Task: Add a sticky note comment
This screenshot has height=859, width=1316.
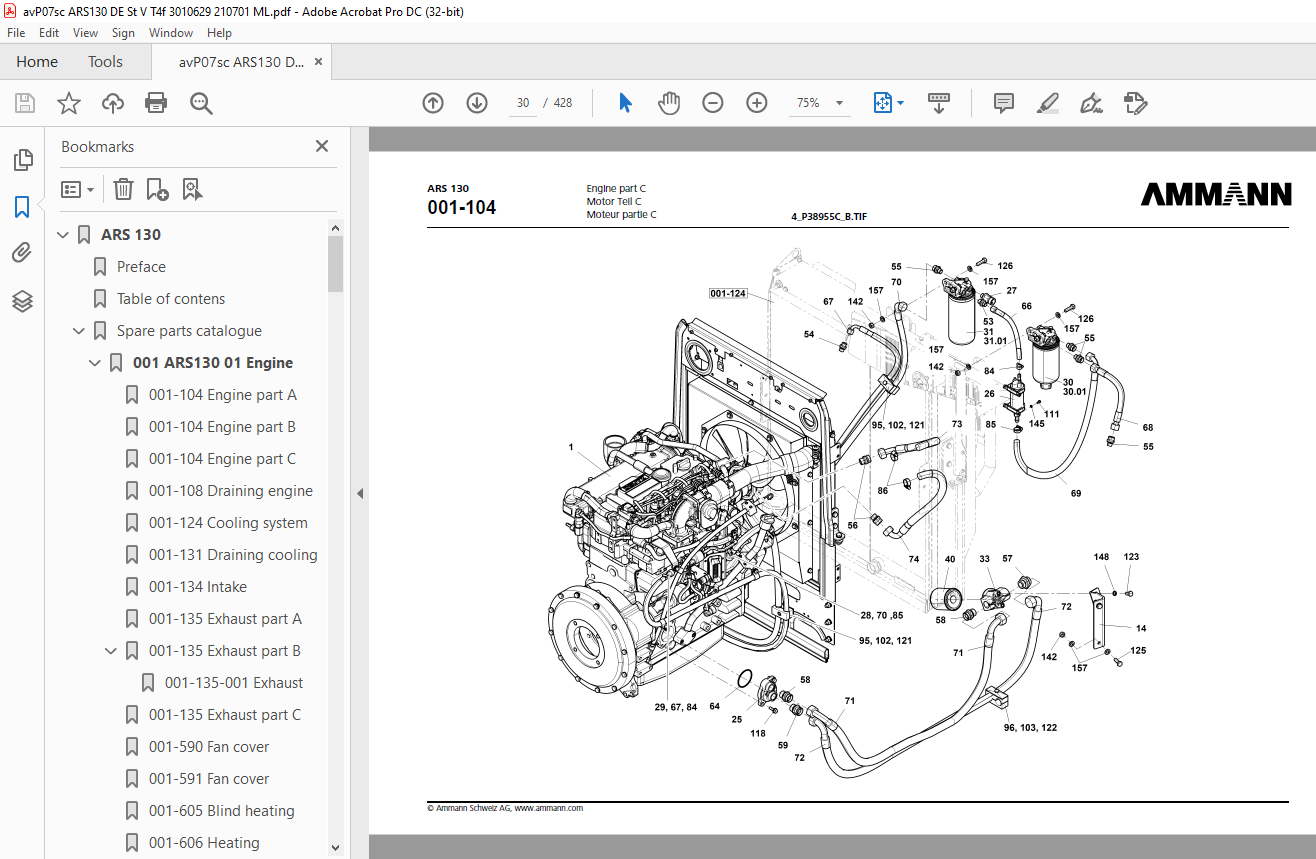Action: [1004, 103]
